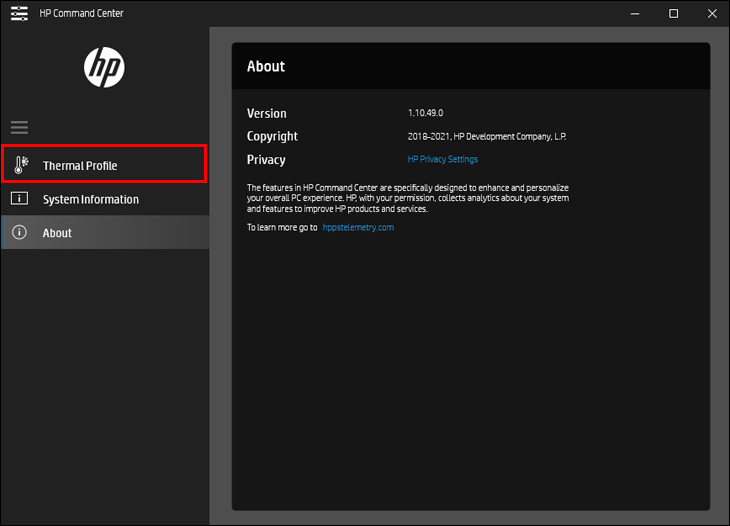Click the thermometer icon beside Thermal Profile
Screen dimensions: 730x526
click(x=21, y=165)
